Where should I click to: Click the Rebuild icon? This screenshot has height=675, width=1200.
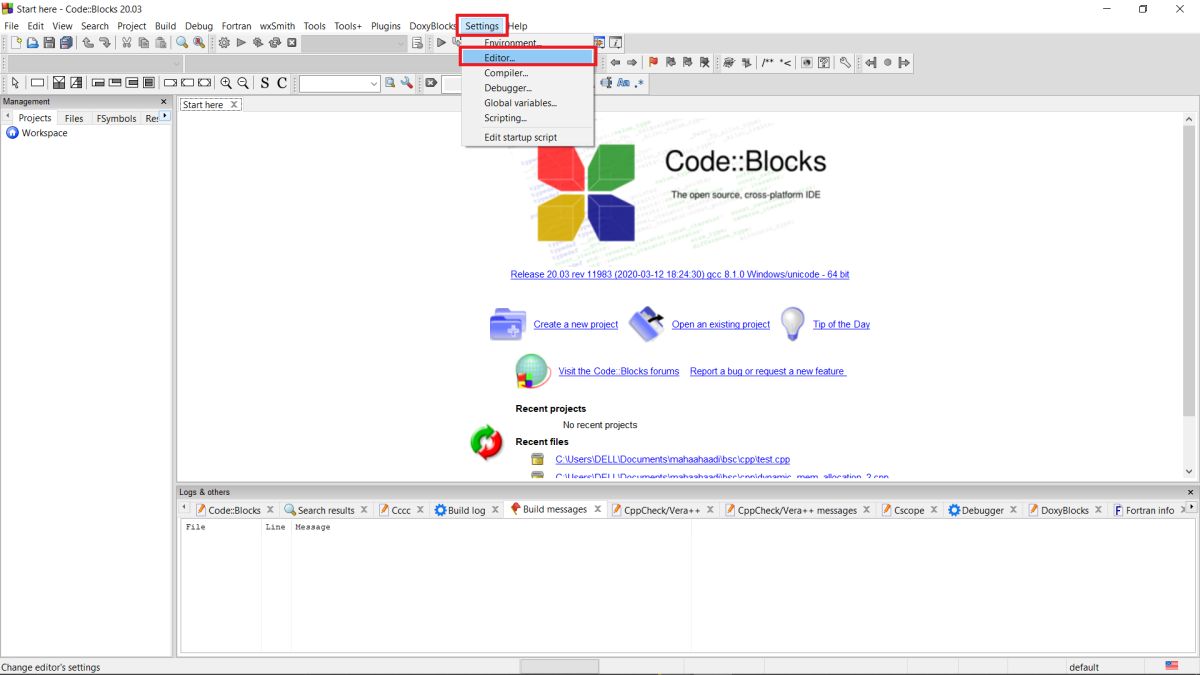(275, 43)
